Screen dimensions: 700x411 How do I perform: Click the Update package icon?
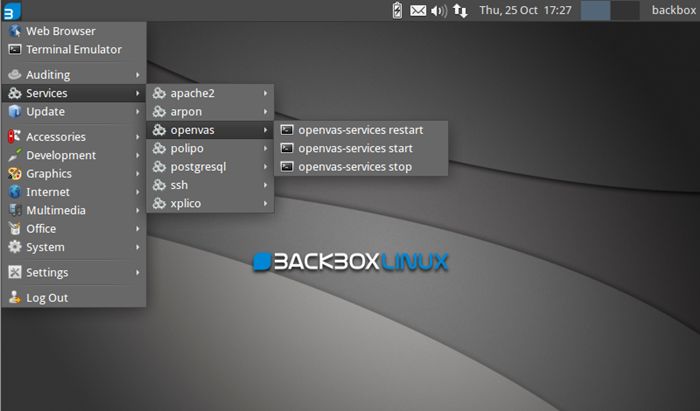pos(15,111)
